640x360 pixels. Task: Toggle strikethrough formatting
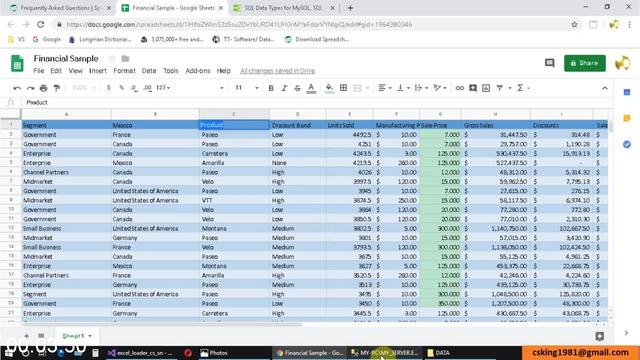[297, 88]
